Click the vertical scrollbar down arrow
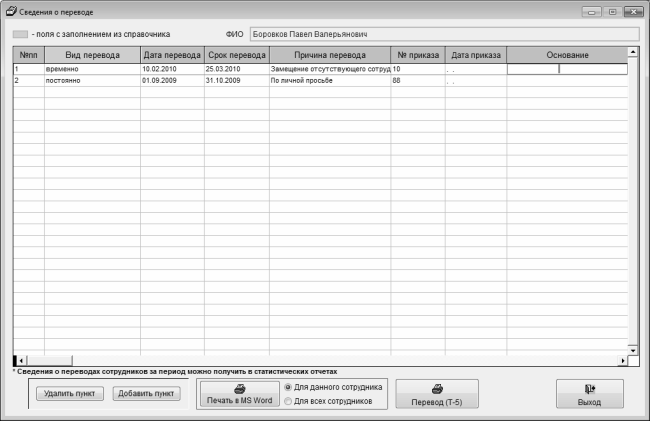The width and height of the screenshot is (650, 421). (633, 351)
